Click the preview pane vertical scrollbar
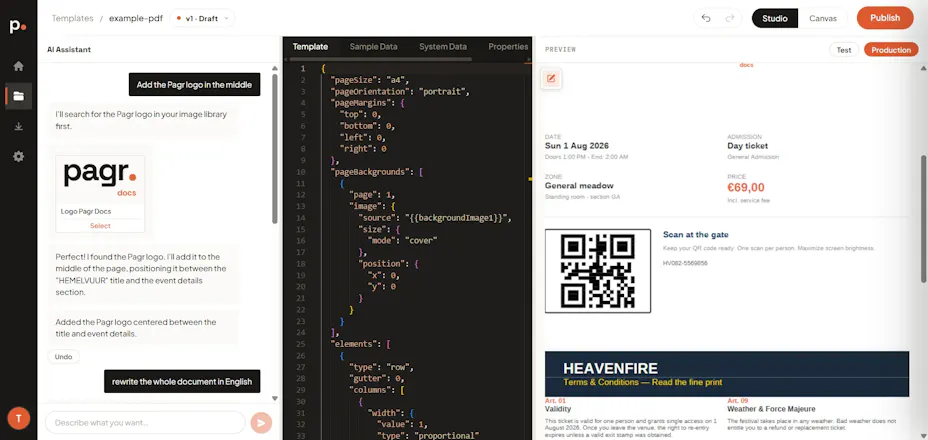 point(923,219)
